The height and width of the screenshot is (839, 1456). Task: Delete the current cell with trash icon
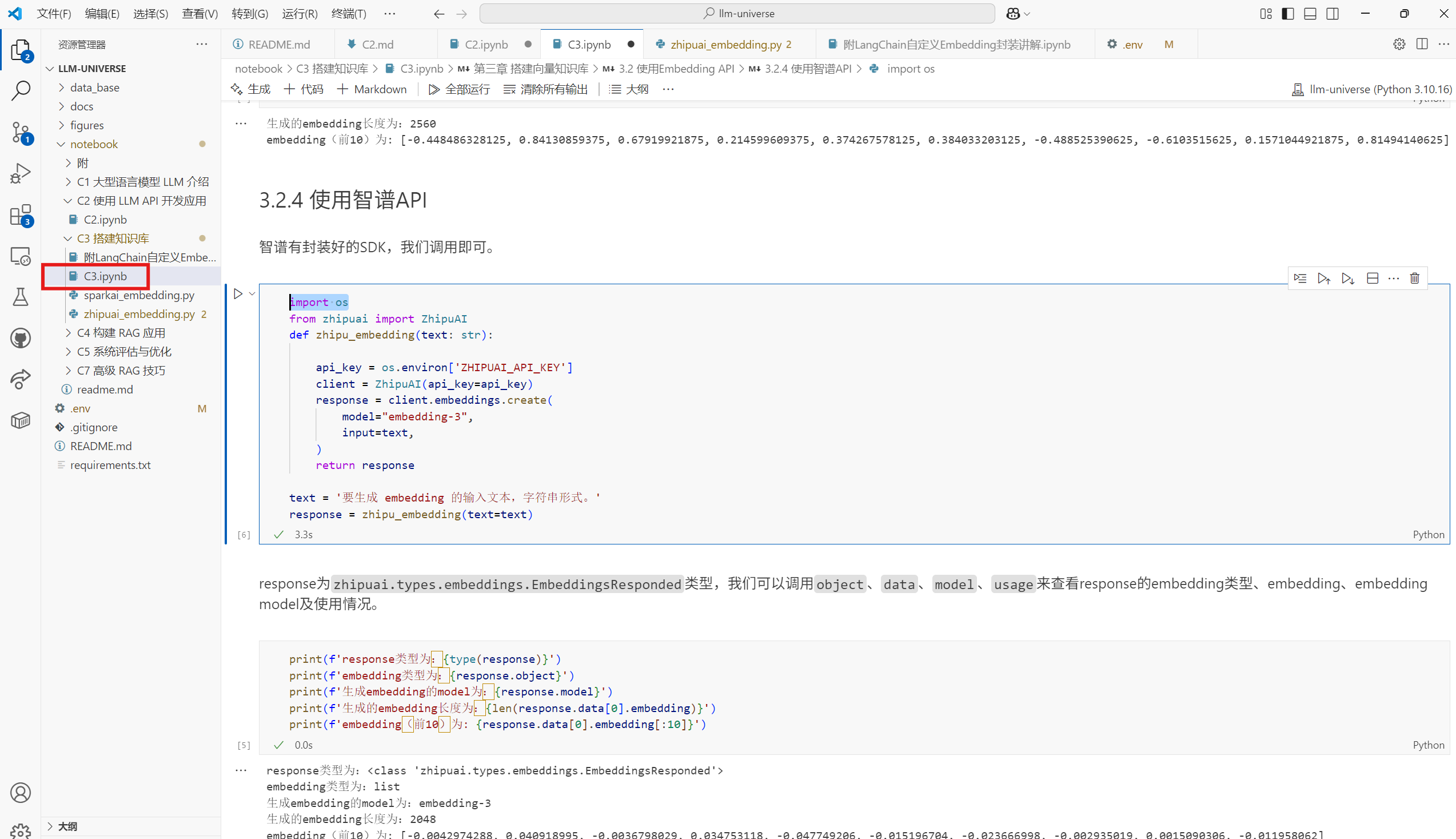point(1414,279)
